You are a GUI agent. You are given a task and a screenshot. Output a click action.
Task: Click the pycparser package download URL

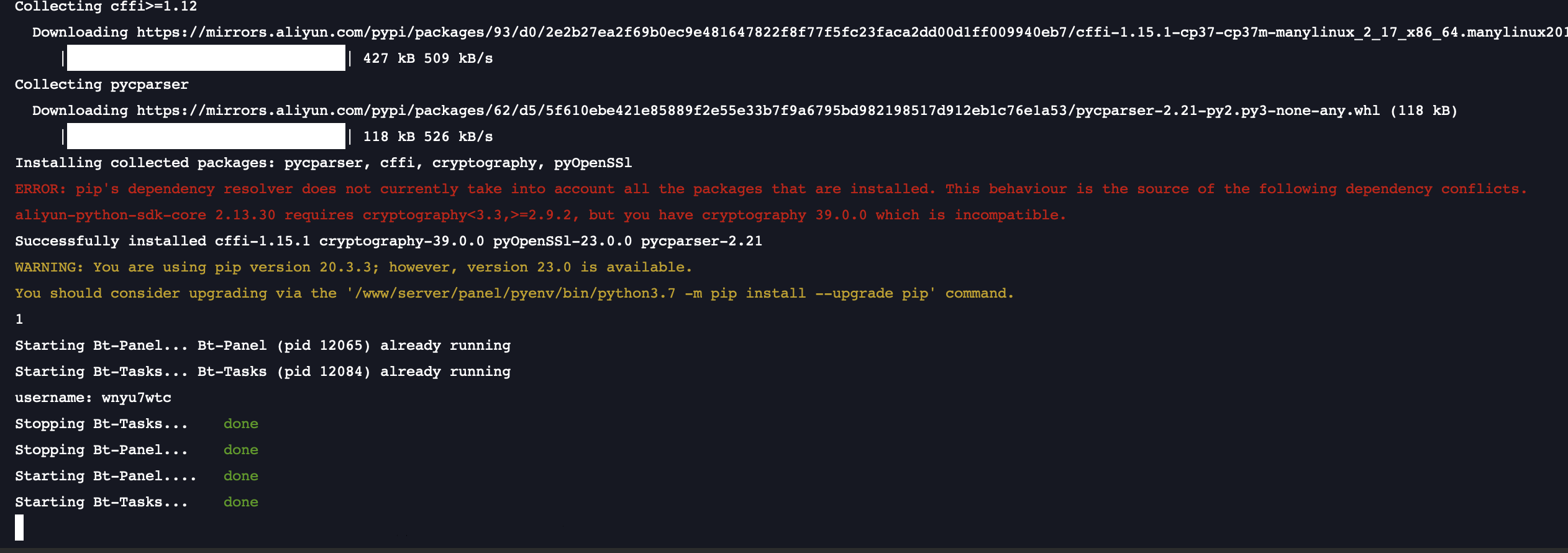(x=758, y=111)
